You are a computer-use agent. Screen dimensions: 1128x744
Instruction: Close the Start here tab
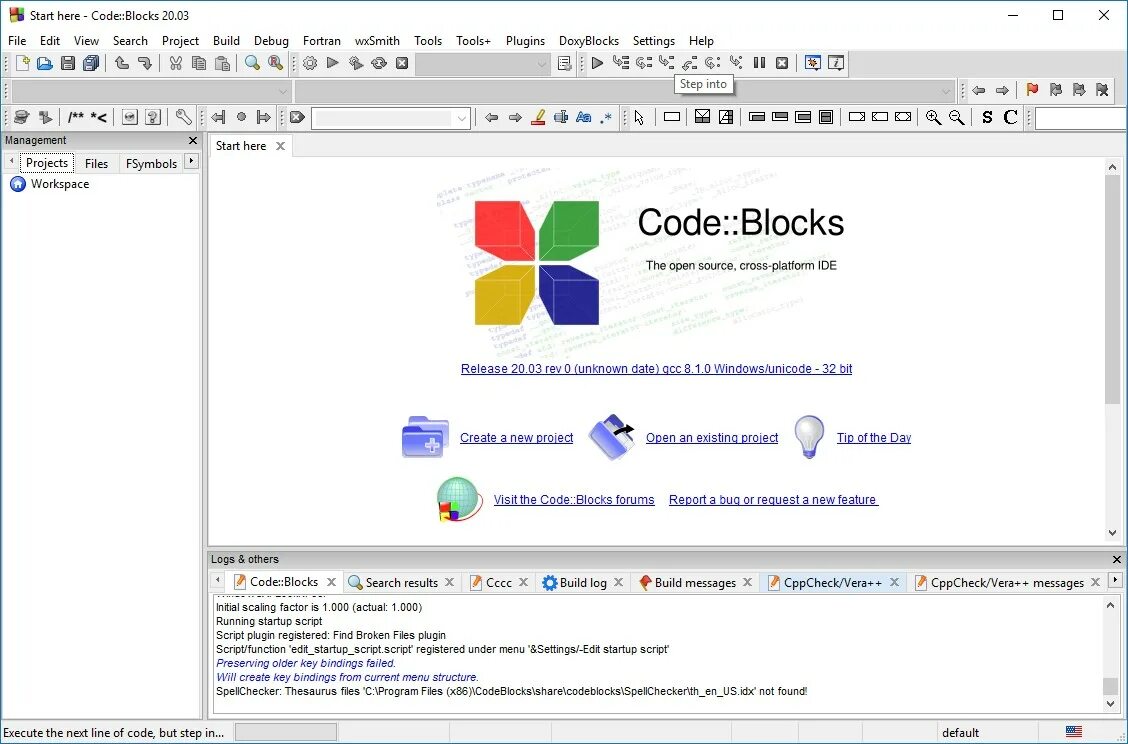[x=281, y=146]
